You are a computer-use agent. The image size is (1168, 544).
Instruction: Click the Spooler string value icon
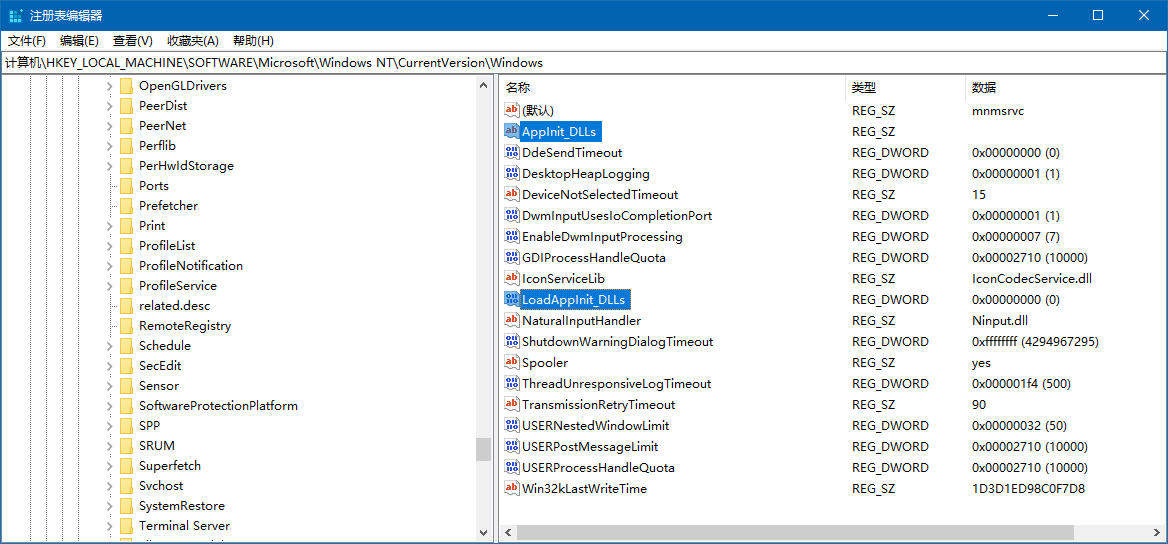point(512,362)
